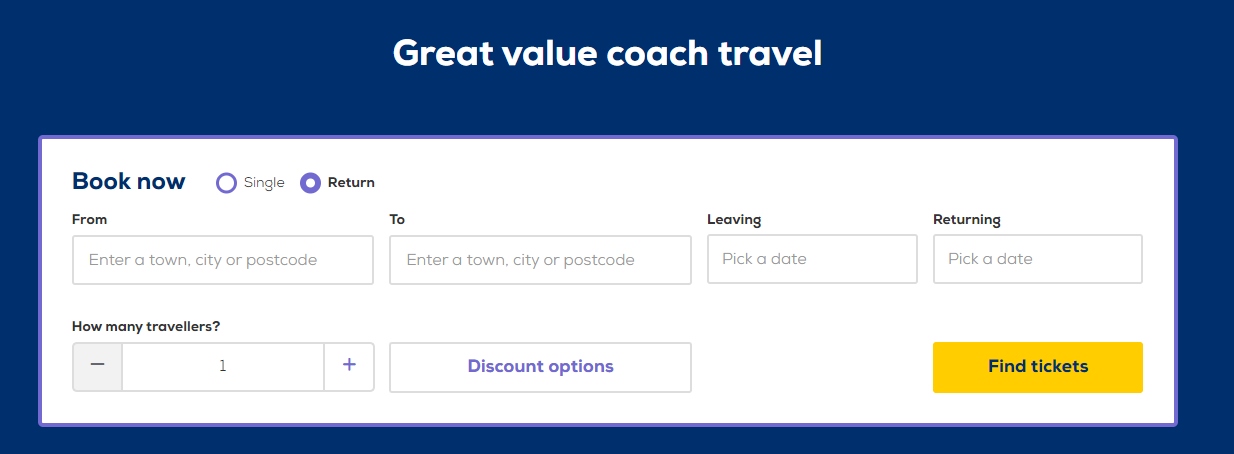Focus the From town or postcode field
Image resolution: width=1234 pixels, height=454 pixels.
[223, 260]
